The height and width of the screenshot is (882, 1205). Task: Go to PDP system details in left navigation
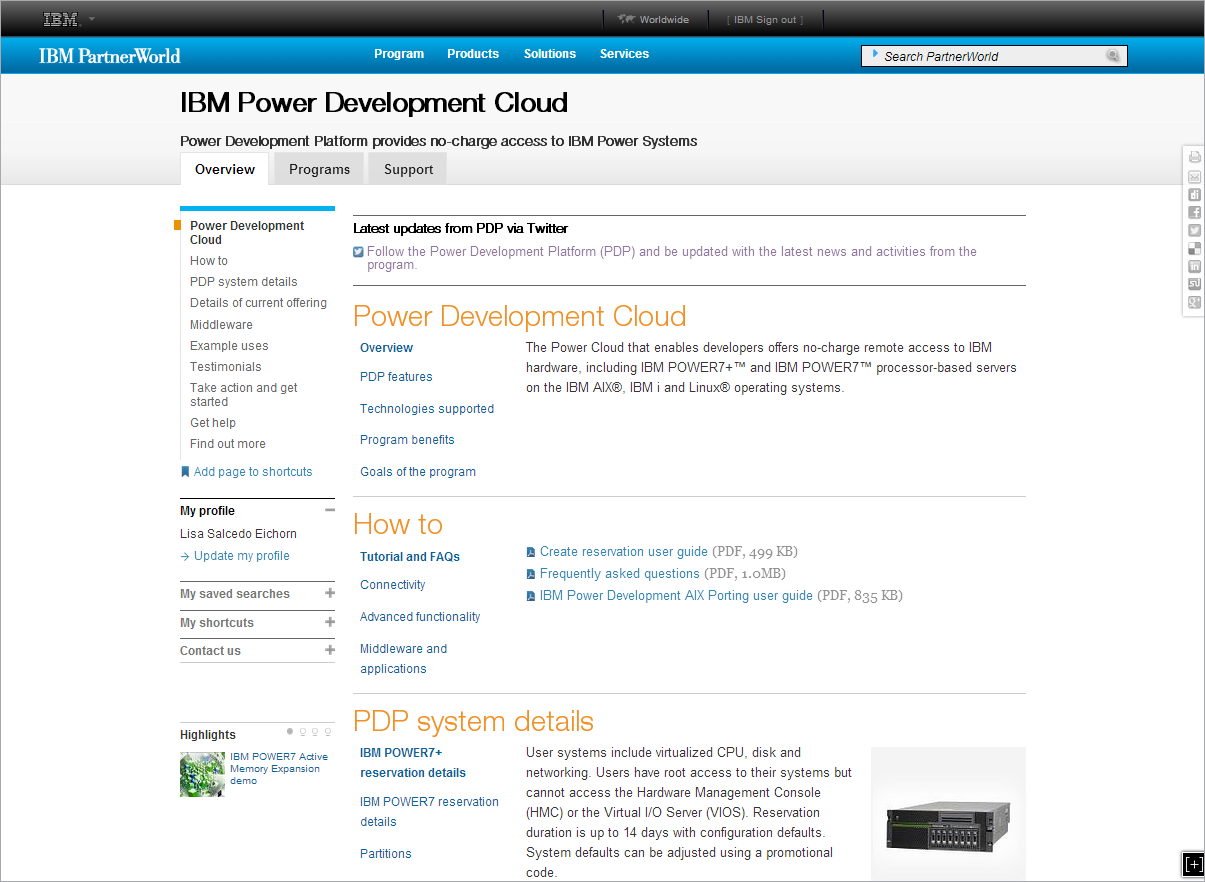point(244,282)
